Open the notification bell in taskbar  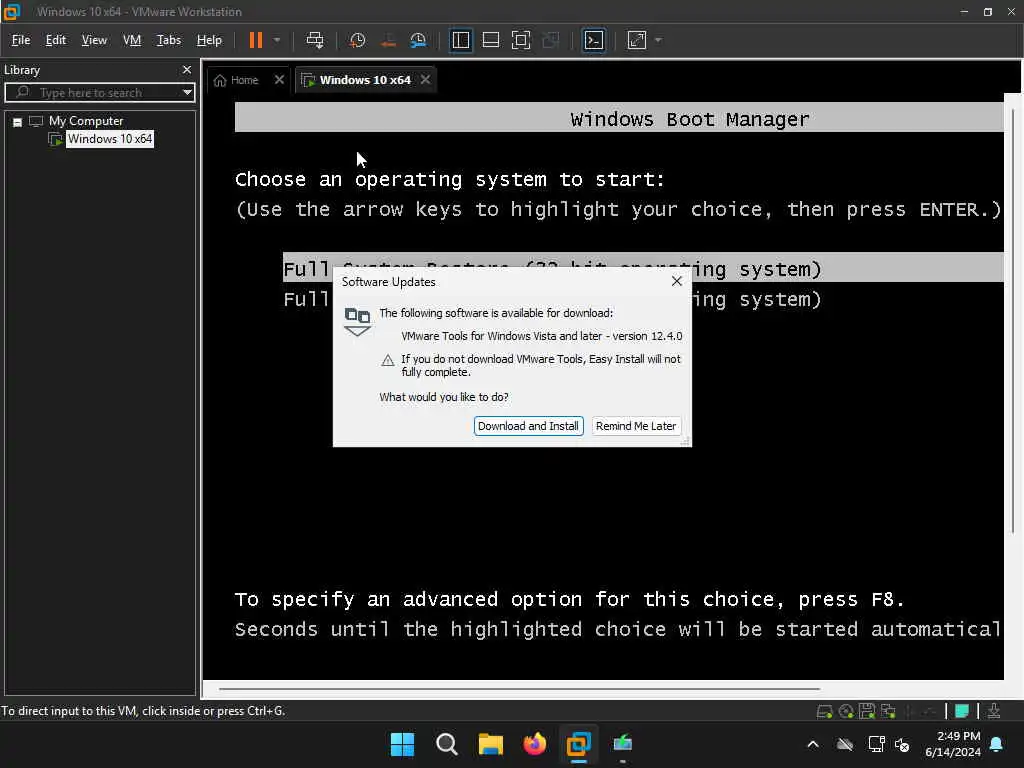(x=997, y=744)
